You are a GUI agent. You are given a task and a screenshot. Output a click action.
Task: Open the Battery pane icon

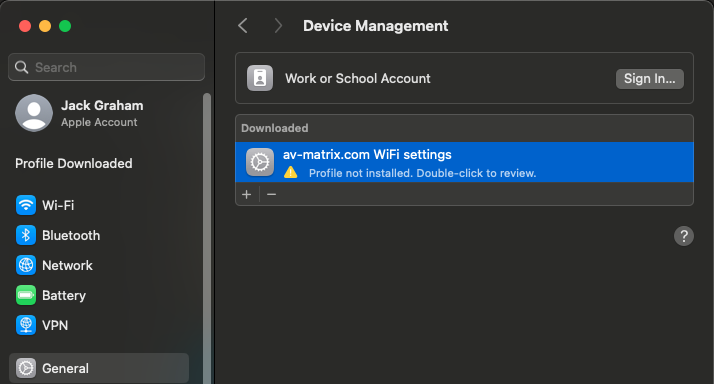(x=26, y=295)
